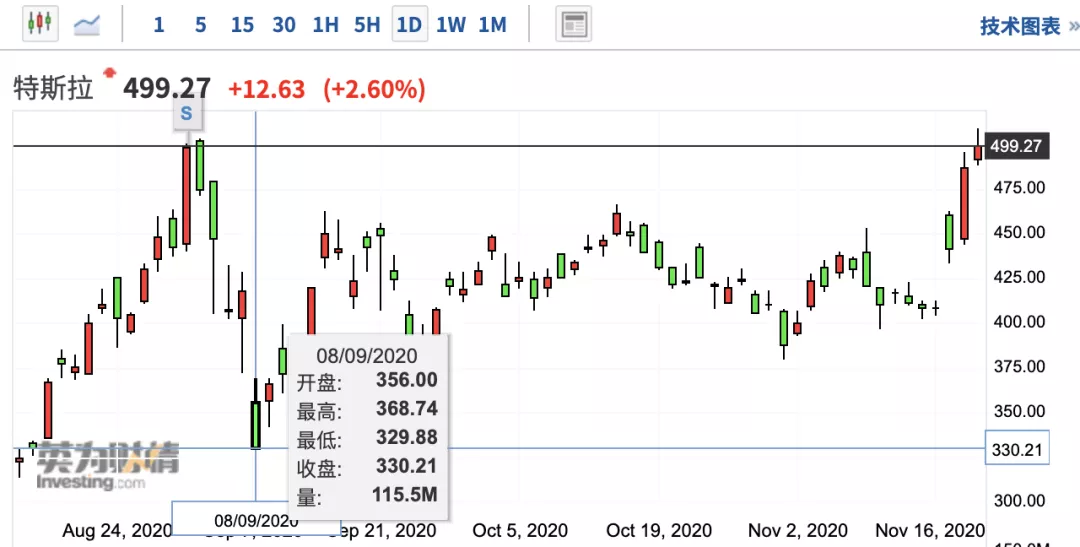Click the 最低 value 329.88
The width and height of the screenshot is (1080, 547).
[406, 437]
